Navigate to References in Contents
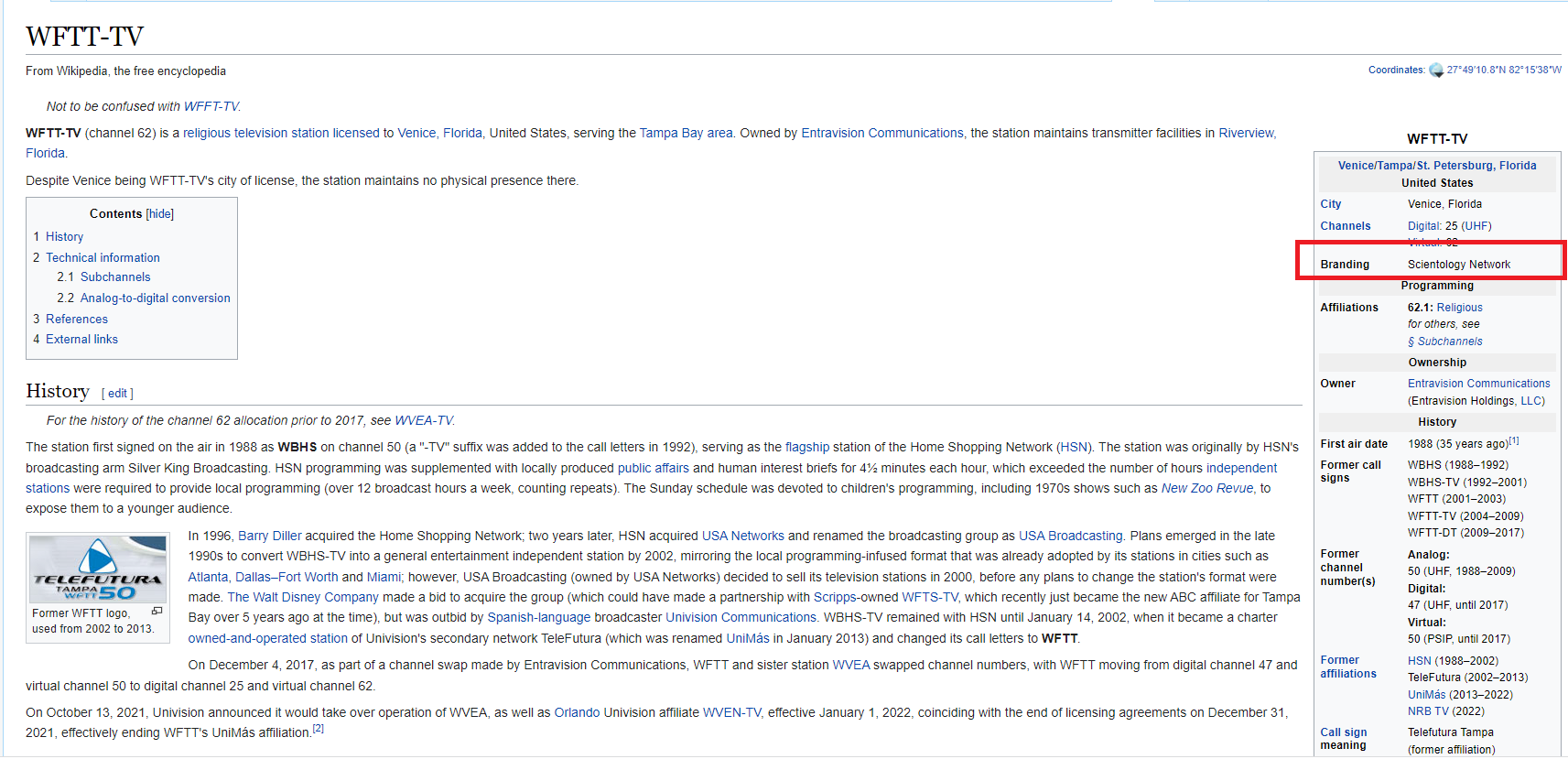Viewport: 1568px width, 759px height. pos(77,320)
